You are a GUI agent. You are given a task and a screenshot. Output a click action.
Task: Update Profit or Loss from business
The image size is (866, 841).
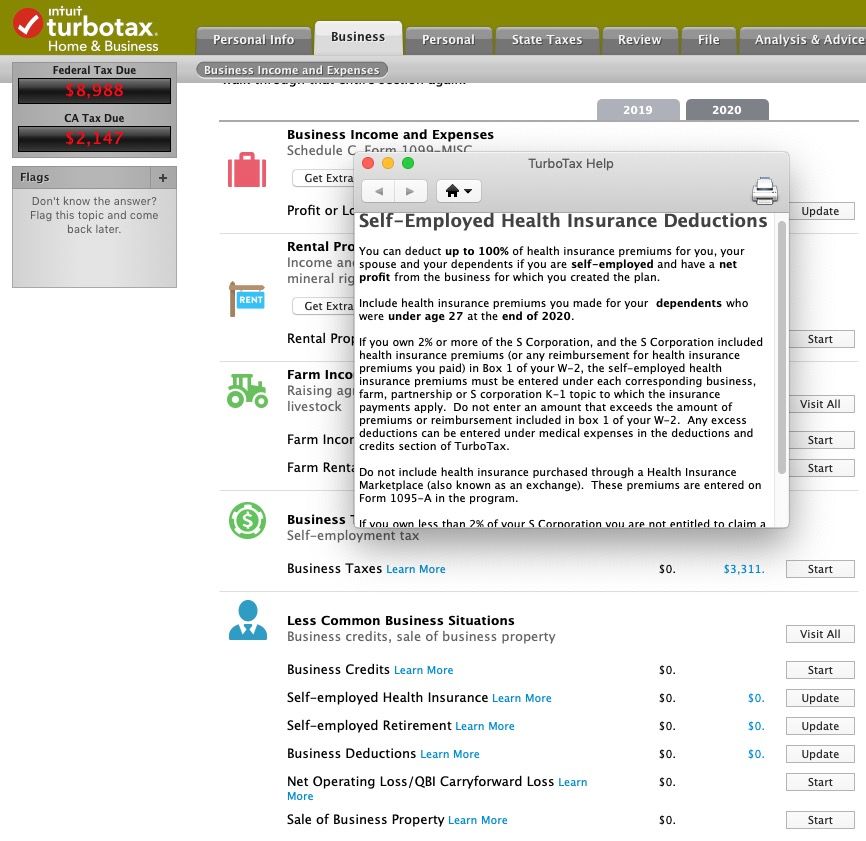(x=820, y=211)
